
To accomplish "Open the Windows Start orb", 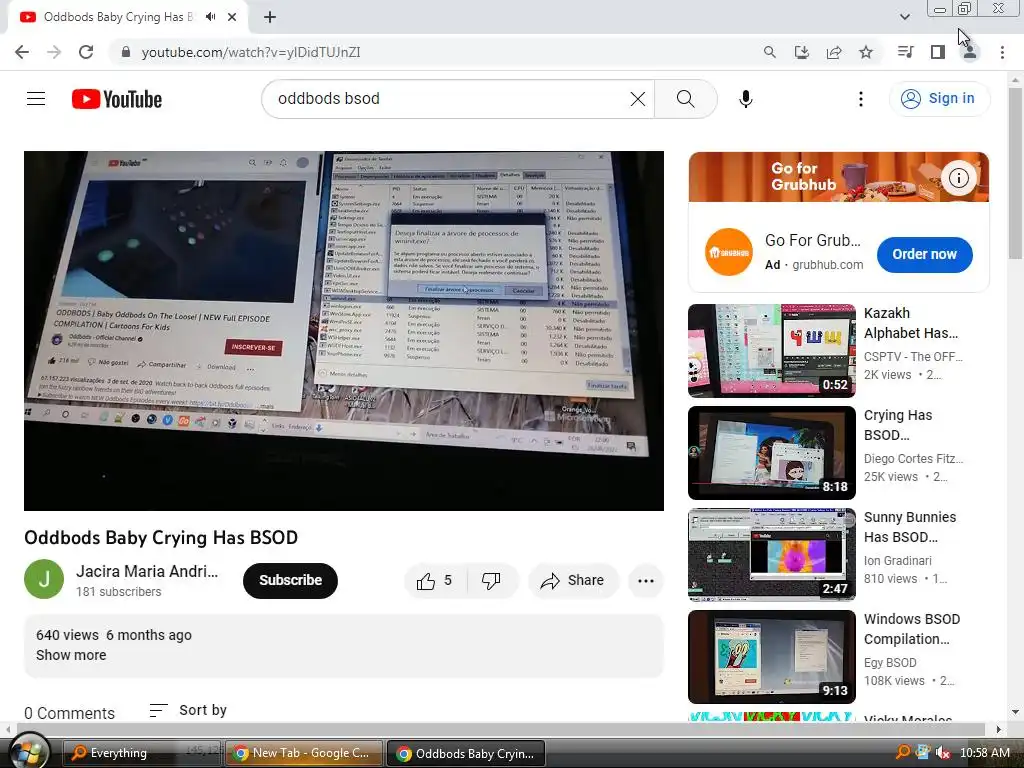I will pyautogui.click(x=27, y=753).
